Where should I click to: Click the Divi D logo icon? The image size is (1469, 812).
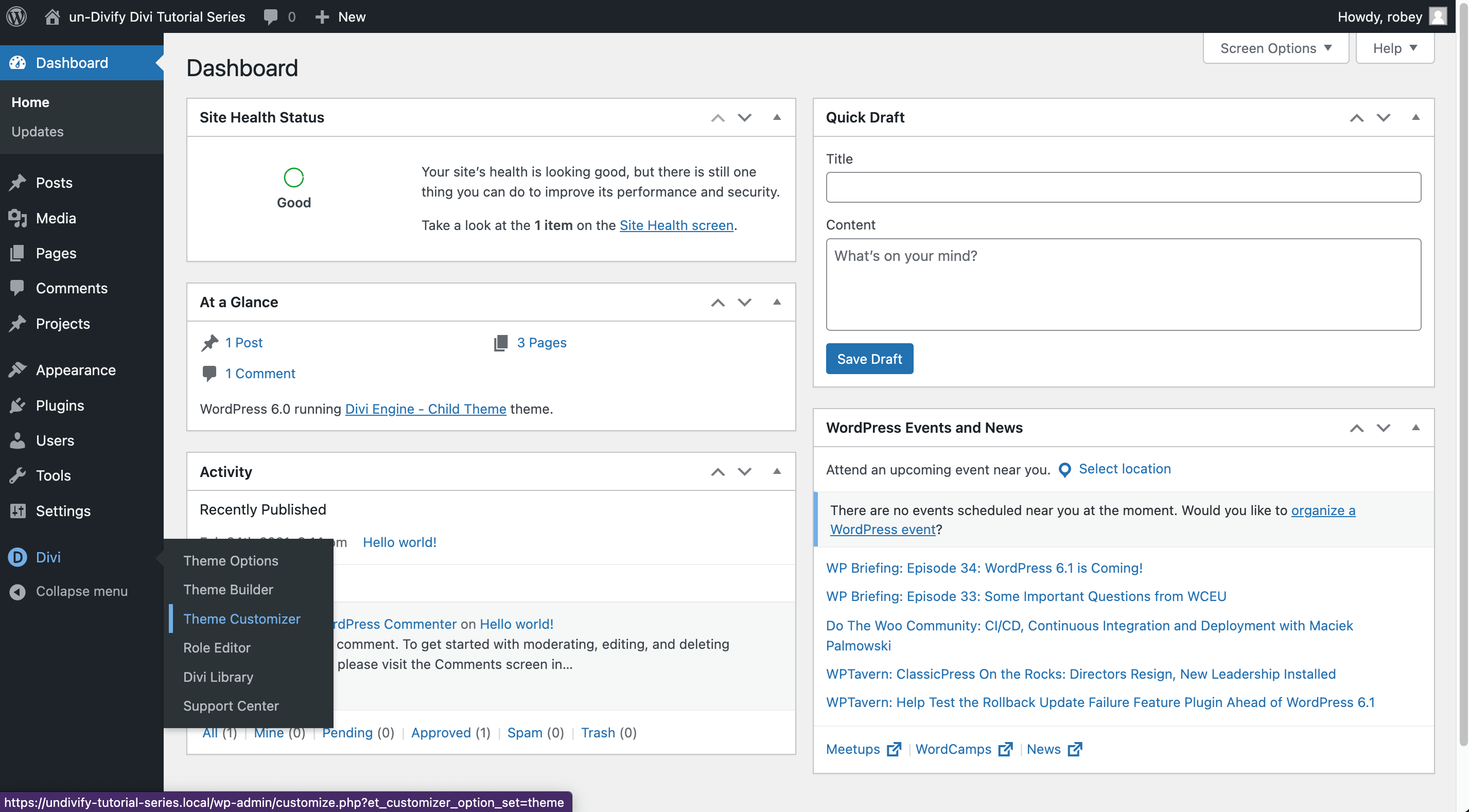tap(18, 557)
